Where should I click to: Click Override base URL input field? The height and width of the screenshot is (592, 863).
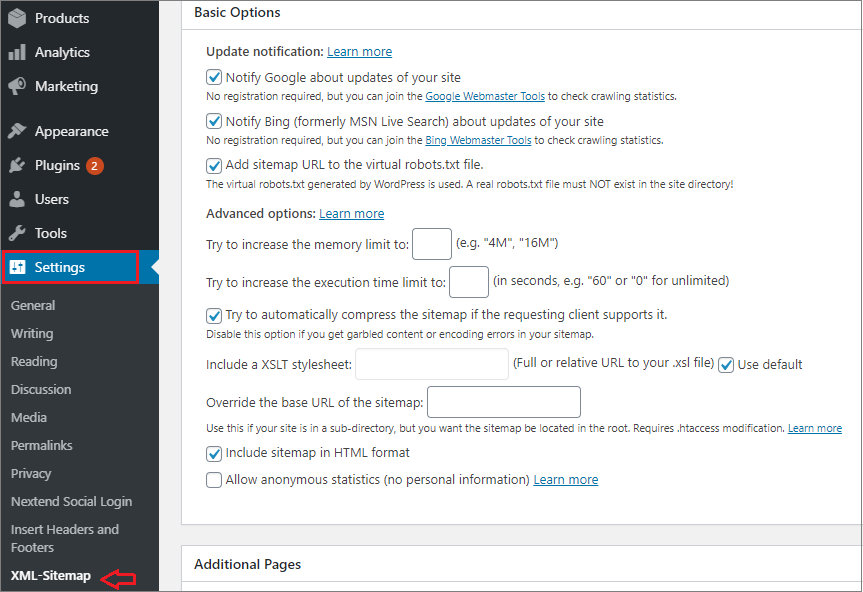[504, 402]
